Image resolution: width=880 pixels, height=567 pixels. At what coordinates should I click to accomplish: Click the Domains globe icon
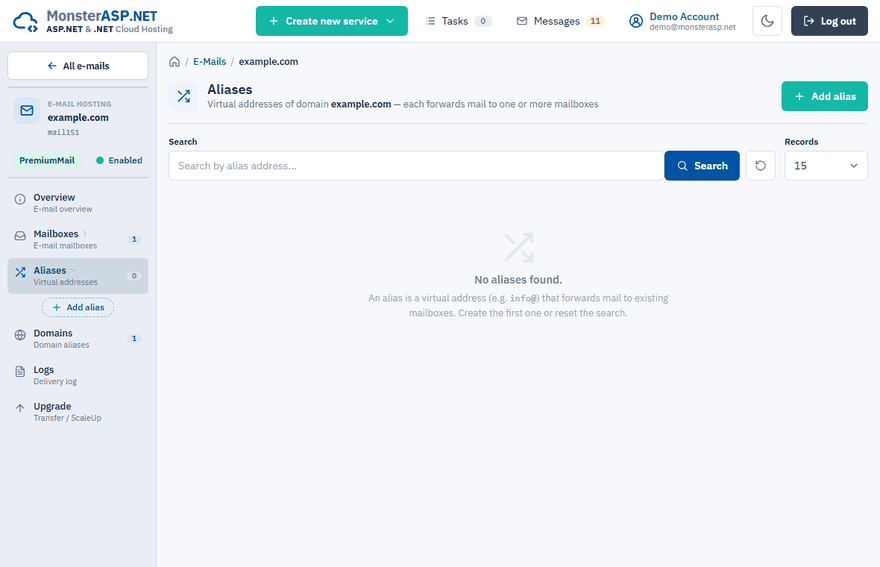(x=20, y=335)
